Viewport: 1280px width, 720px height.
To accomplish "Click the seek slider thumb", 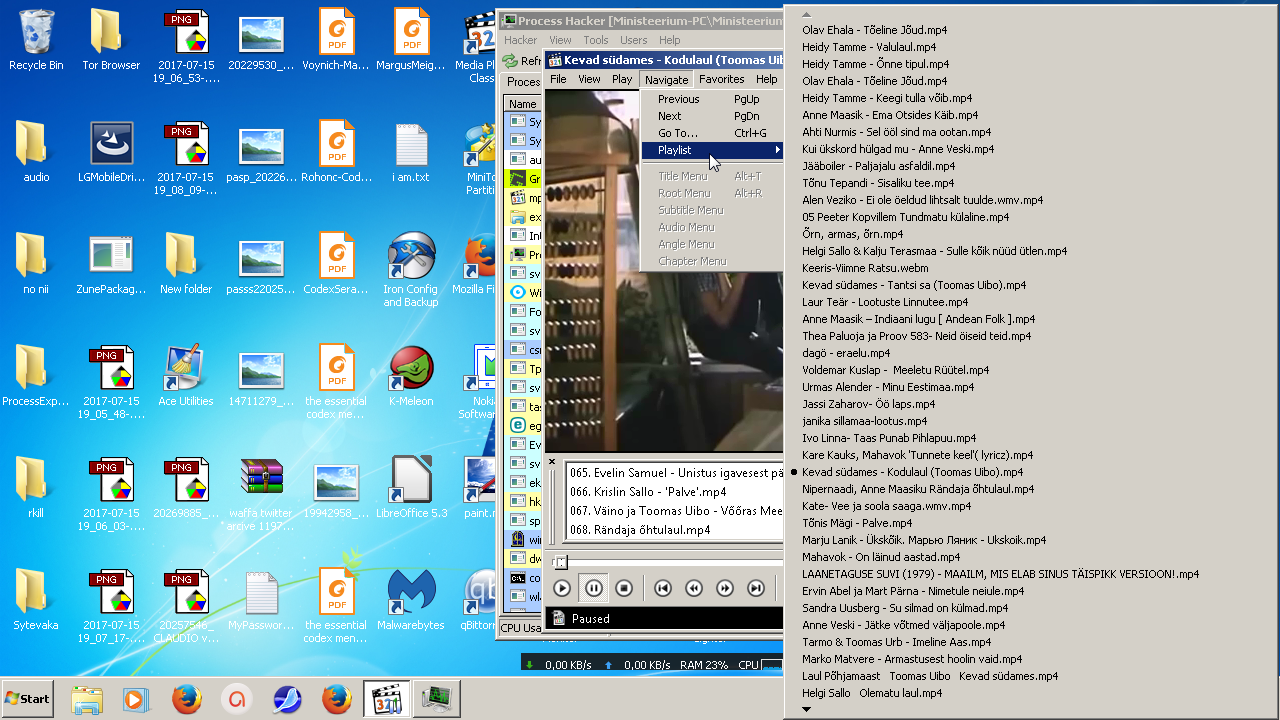I will (561, 562).
